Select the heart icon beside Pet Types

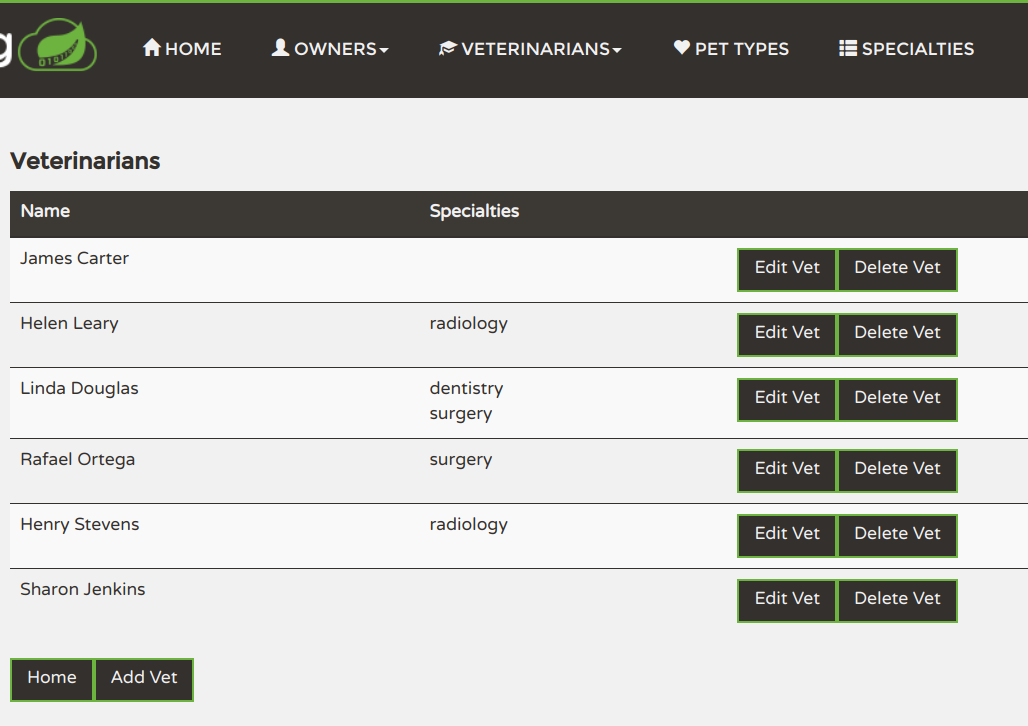click(681, 46)
